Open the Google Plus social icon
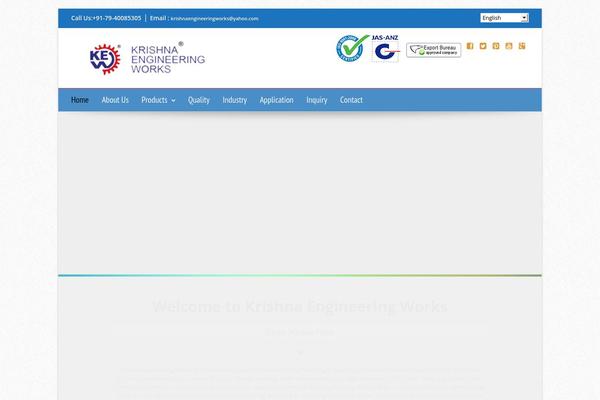The height and width of the screenshot is (400, 600). coord(522,46)
